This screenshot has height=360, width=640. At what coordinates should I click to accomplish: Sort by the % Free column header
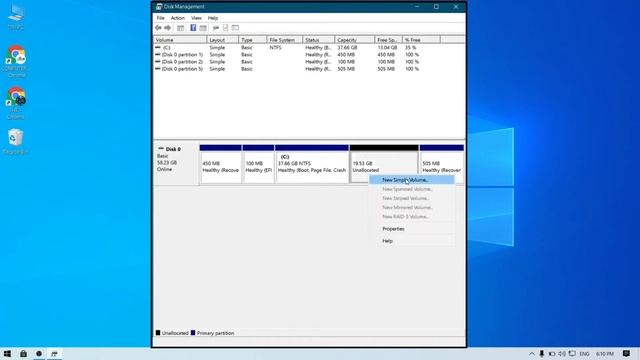pyautogui.click(x=421, y=40)
